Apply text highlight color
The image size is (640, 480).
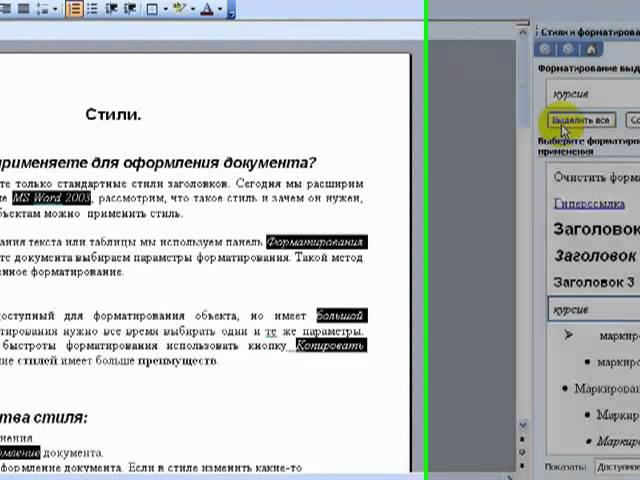click(x=180, y=9)
